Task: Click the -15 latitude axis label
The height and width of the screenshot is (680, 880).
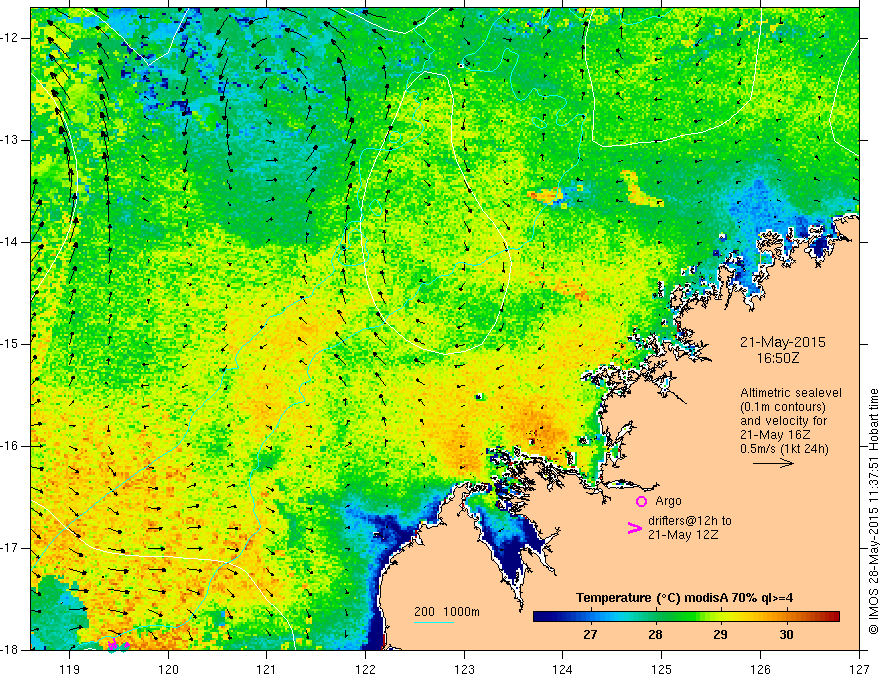Action: 10,344
